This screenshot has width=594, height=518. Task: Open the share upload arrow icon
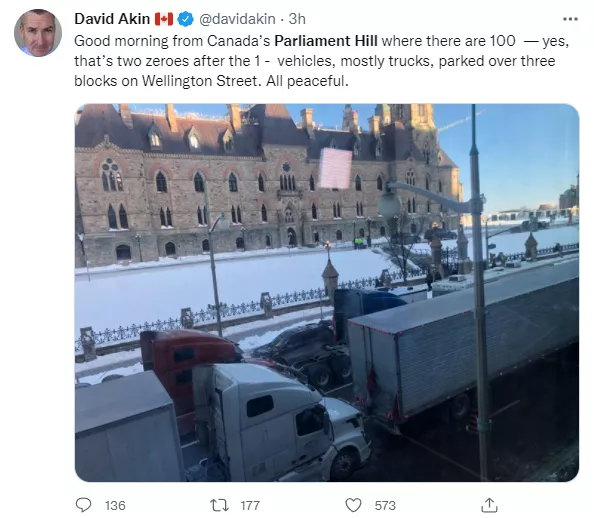(489, 505)
